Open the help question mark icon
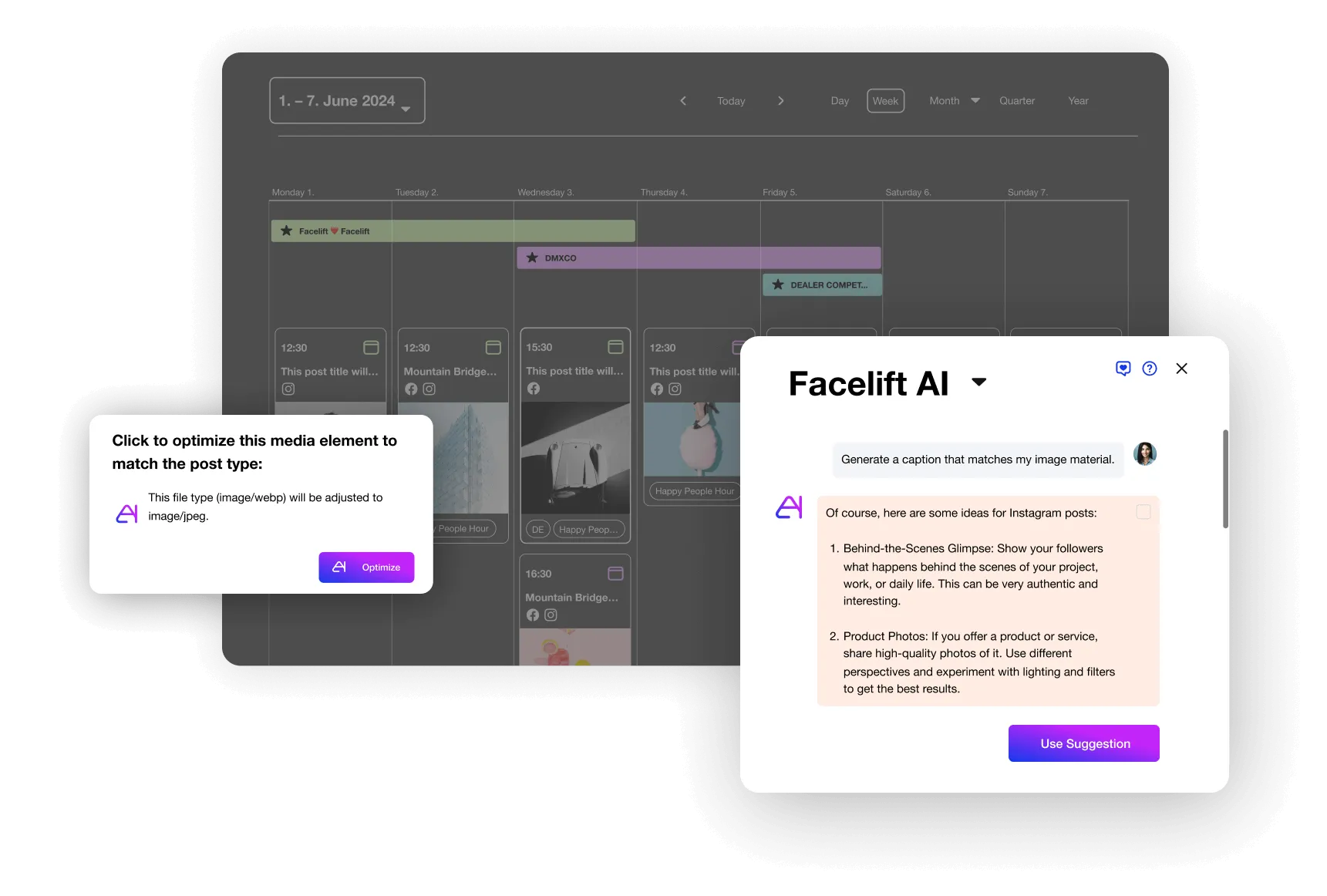 tap(1150, 369)
